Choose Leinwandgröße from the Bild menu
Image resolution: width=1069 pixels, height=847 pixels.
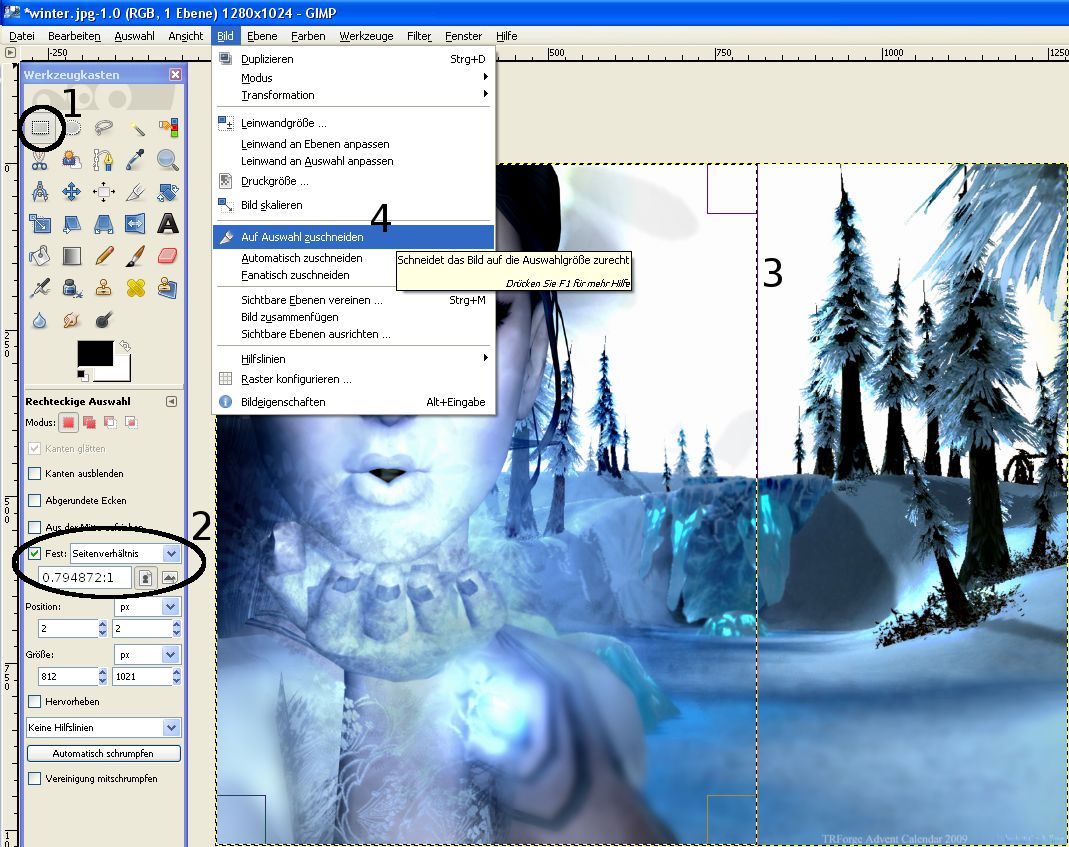coord(353,123)
